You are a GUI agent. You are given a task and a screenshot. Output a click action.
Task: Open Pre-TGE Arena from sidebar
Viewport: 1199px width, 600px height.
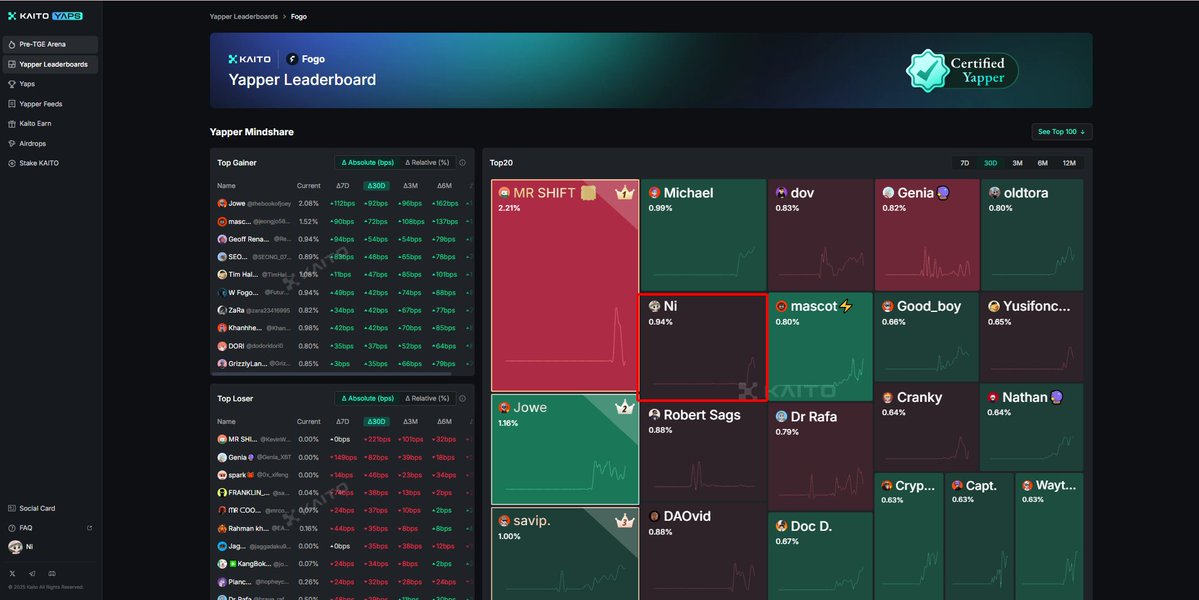[x=50, y=44]
